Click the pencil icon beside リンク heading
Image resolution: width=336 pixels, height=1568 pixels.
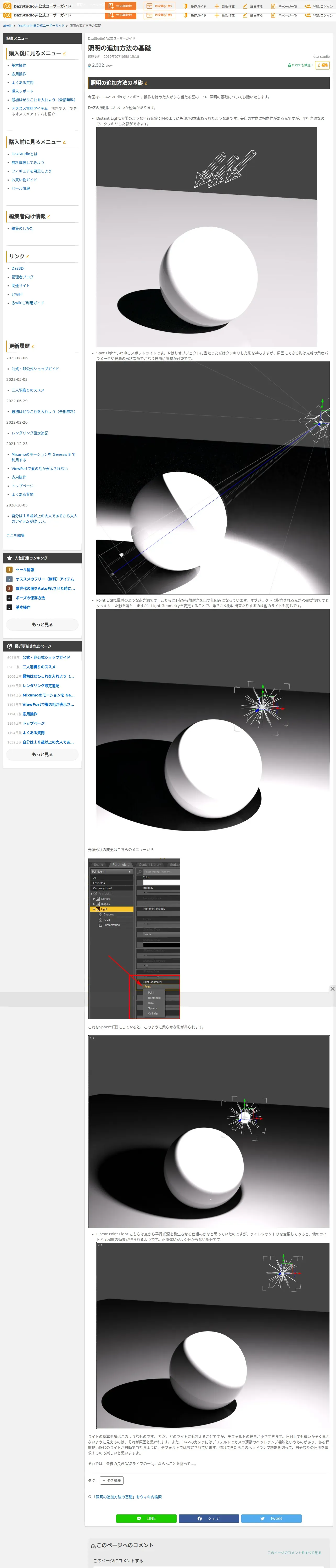pyautogui.click(x=28, y=257)
